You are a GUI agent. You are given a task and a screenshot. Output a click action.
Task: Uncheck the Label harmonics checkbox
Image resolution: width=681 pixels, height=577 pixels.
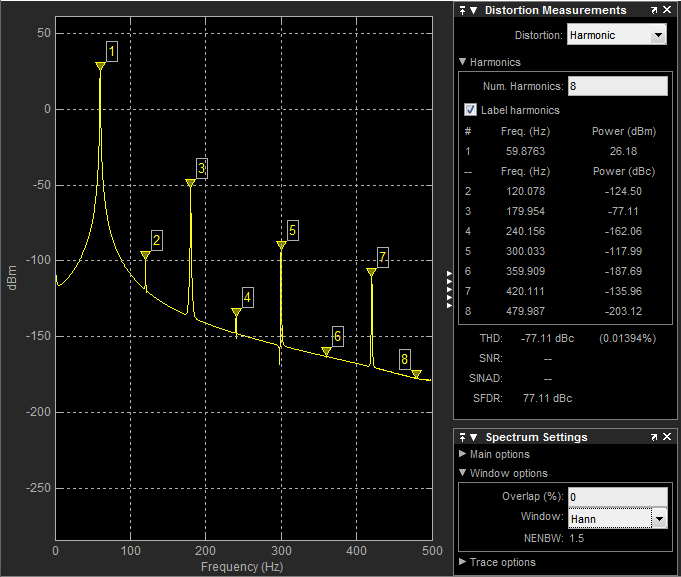[x=471, y=110]
